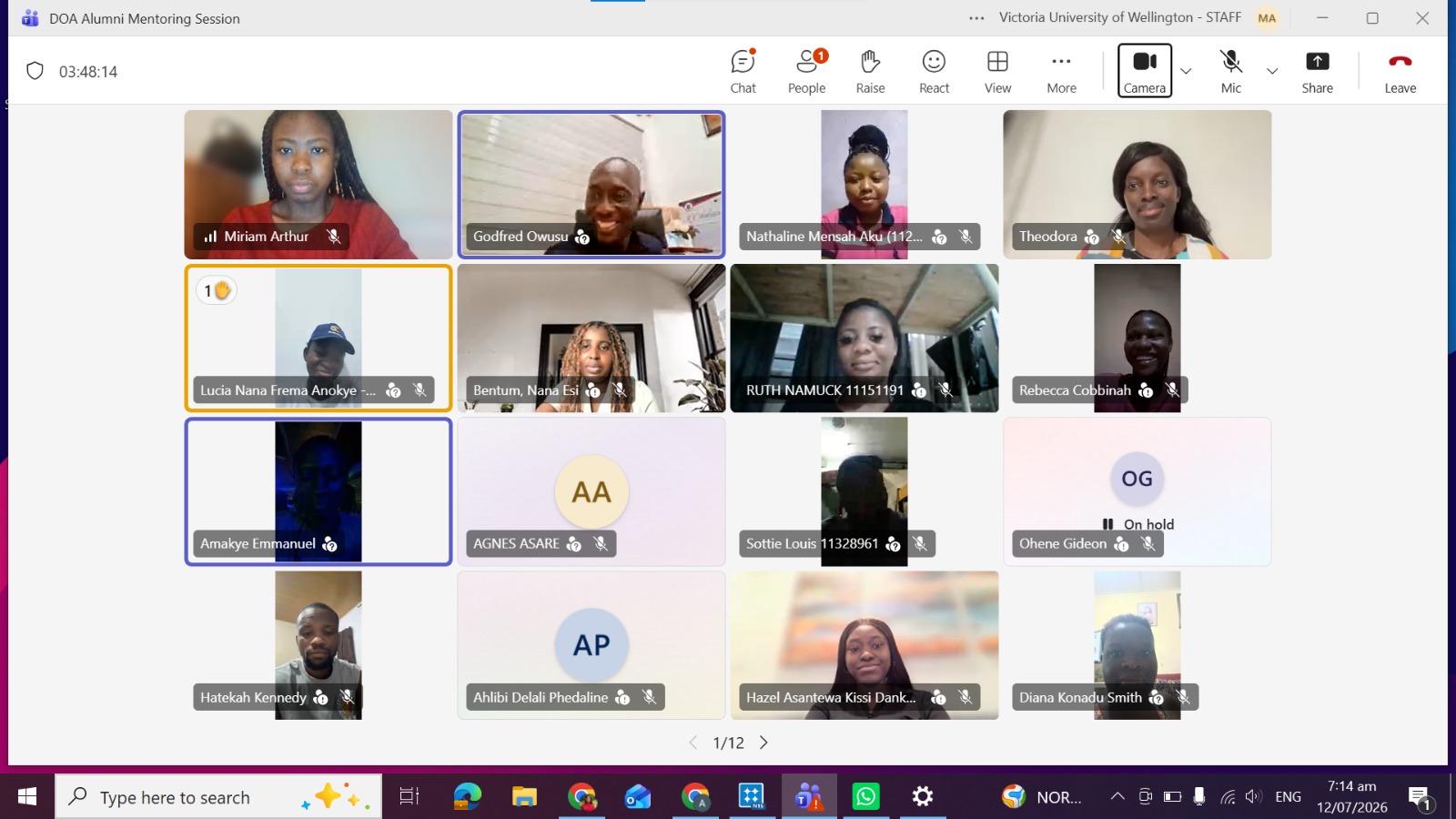Toggle the Camera on or off
The width and height of the screenshot is (1456, 819).
1145,71
